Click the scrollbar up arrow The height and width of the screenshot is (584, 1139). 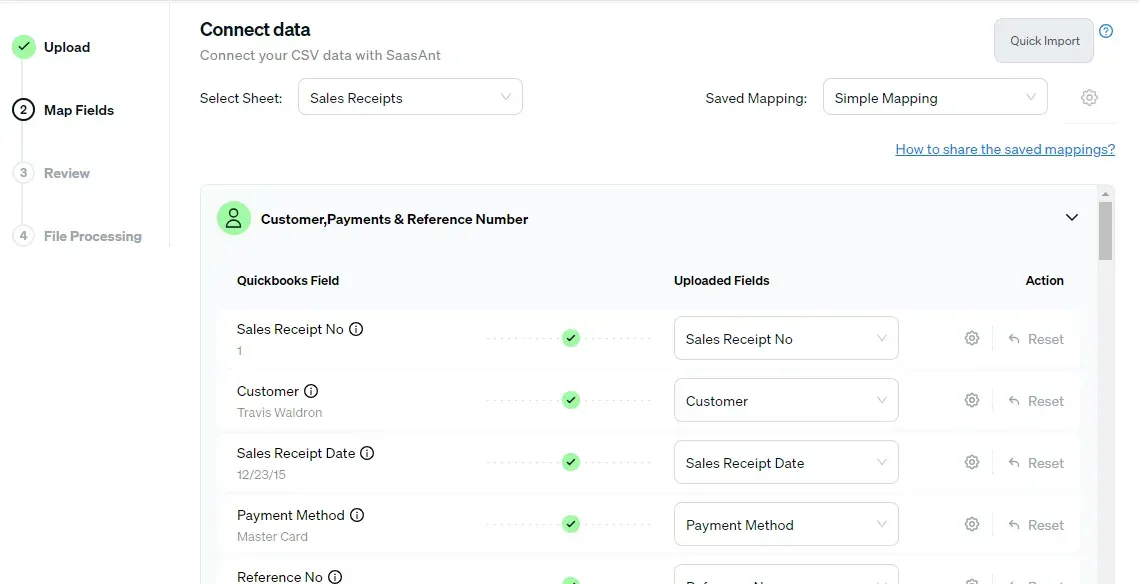coord(1106,194)
